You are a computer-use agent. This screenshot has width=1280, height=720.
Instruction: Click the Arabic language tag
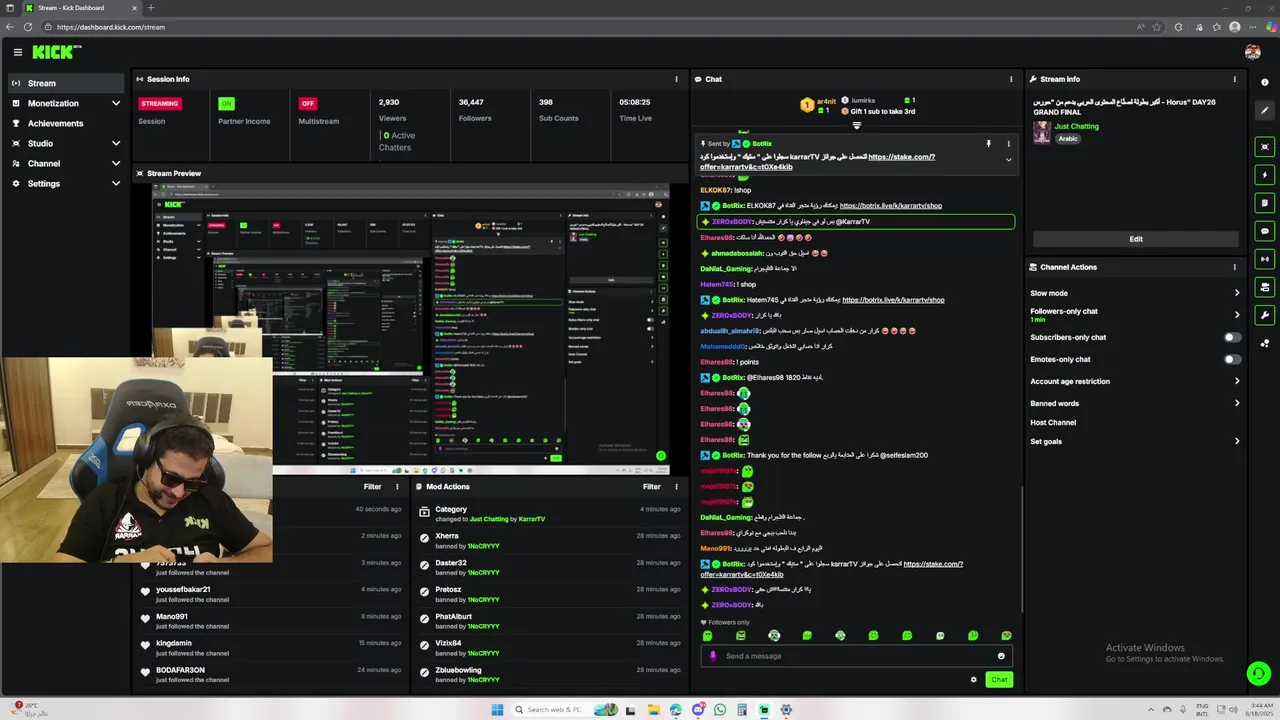coord(1068,139)
